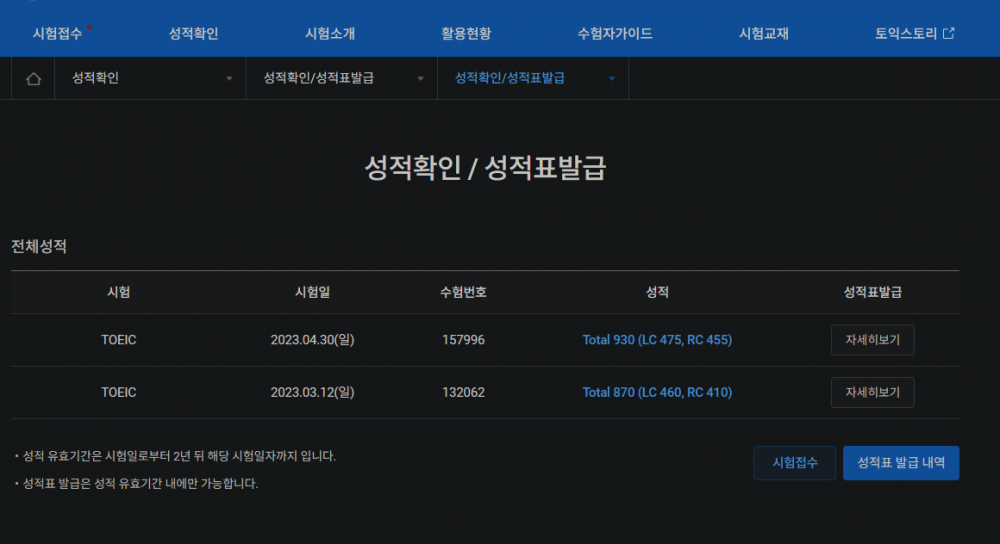Image resolution: width=1000 pixels, height=544 pixels.
Task: Open the 시험소개 menu
Action: 330,33
